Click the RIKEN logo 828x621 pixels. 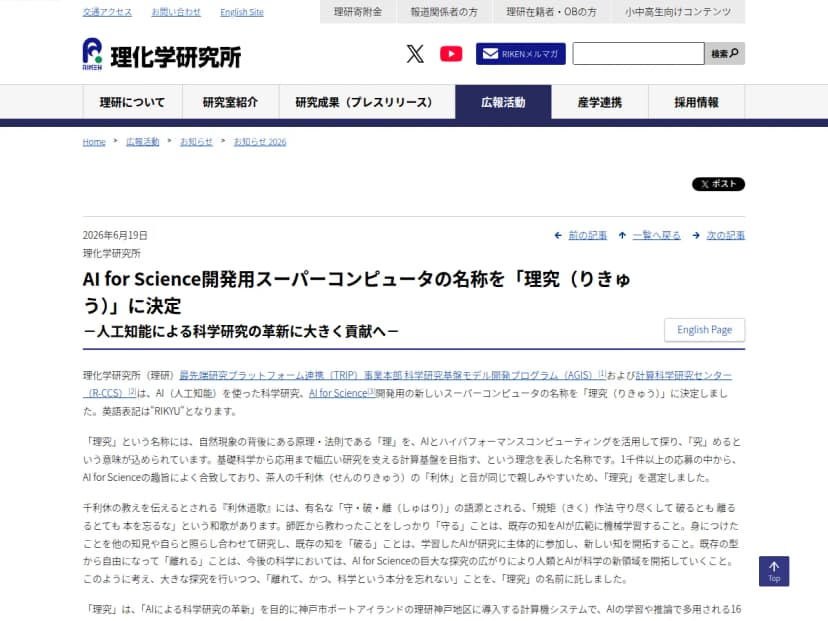[x=161, y=54]
